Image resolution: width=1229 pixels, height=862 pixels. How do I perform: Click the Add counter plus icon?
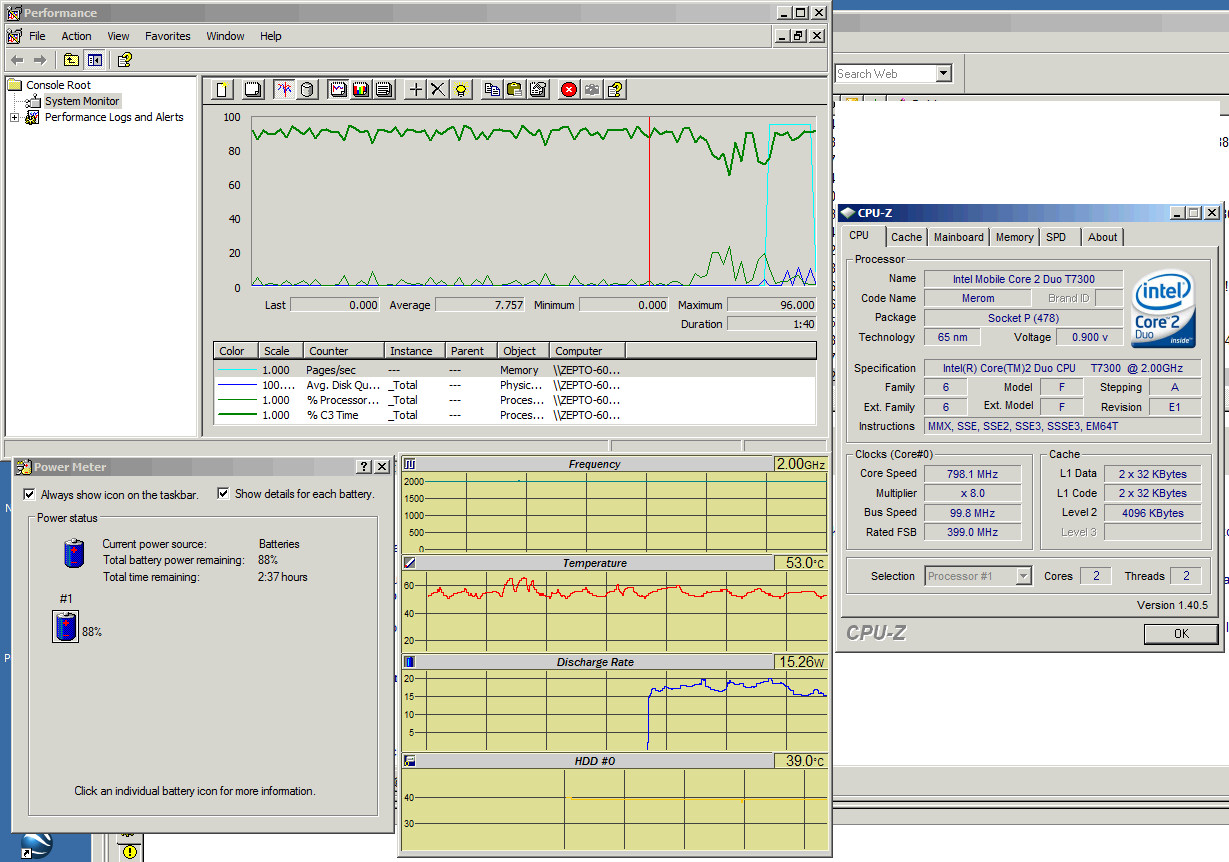pyautogui.click(x=416, y=89)
